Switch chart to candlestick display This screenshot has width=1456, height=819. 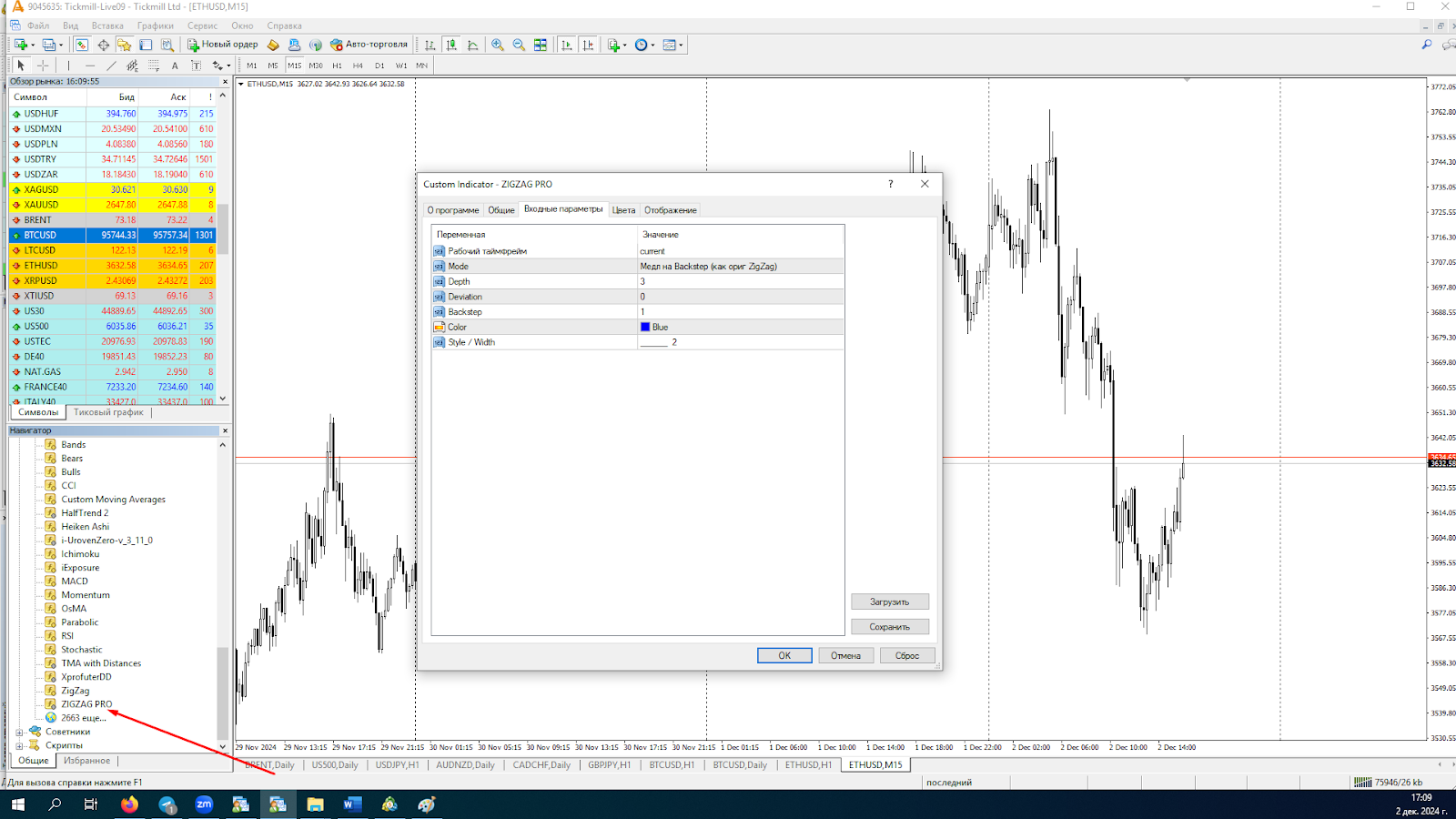(451, 45)
